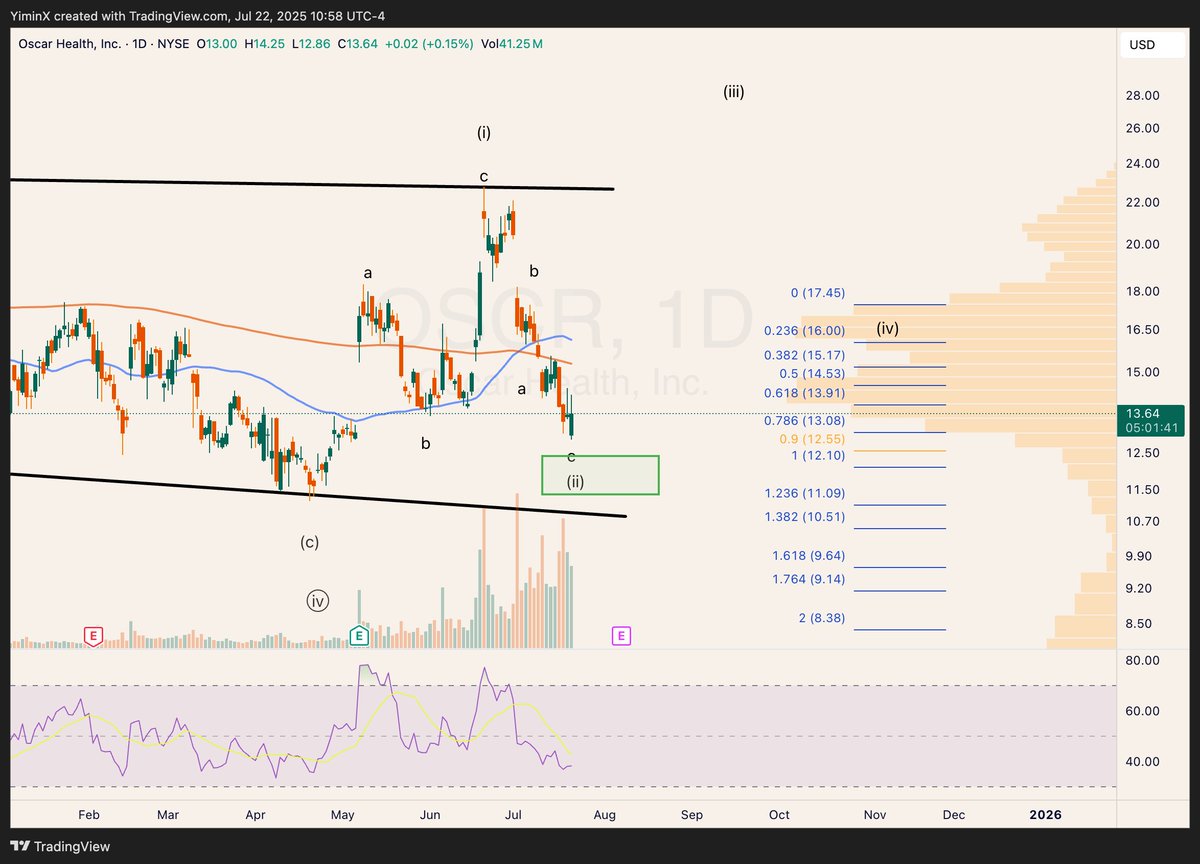This screenshot has width=1200, height=864.
Task: Click the (c) wave label near April low
Action: pos(310,543)
